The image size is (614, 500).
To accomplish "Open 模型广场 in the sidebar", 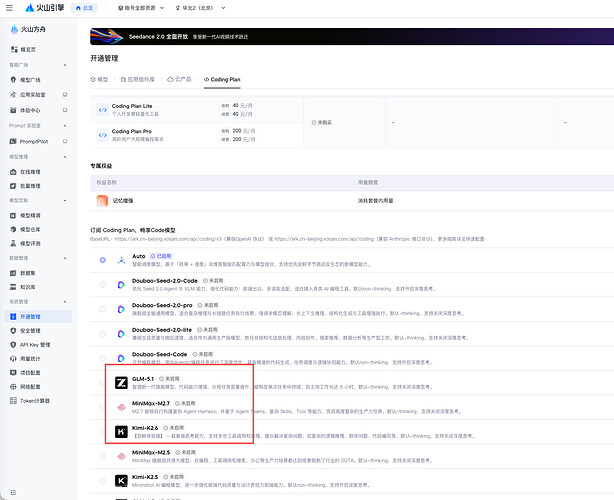I will point(26,79).
